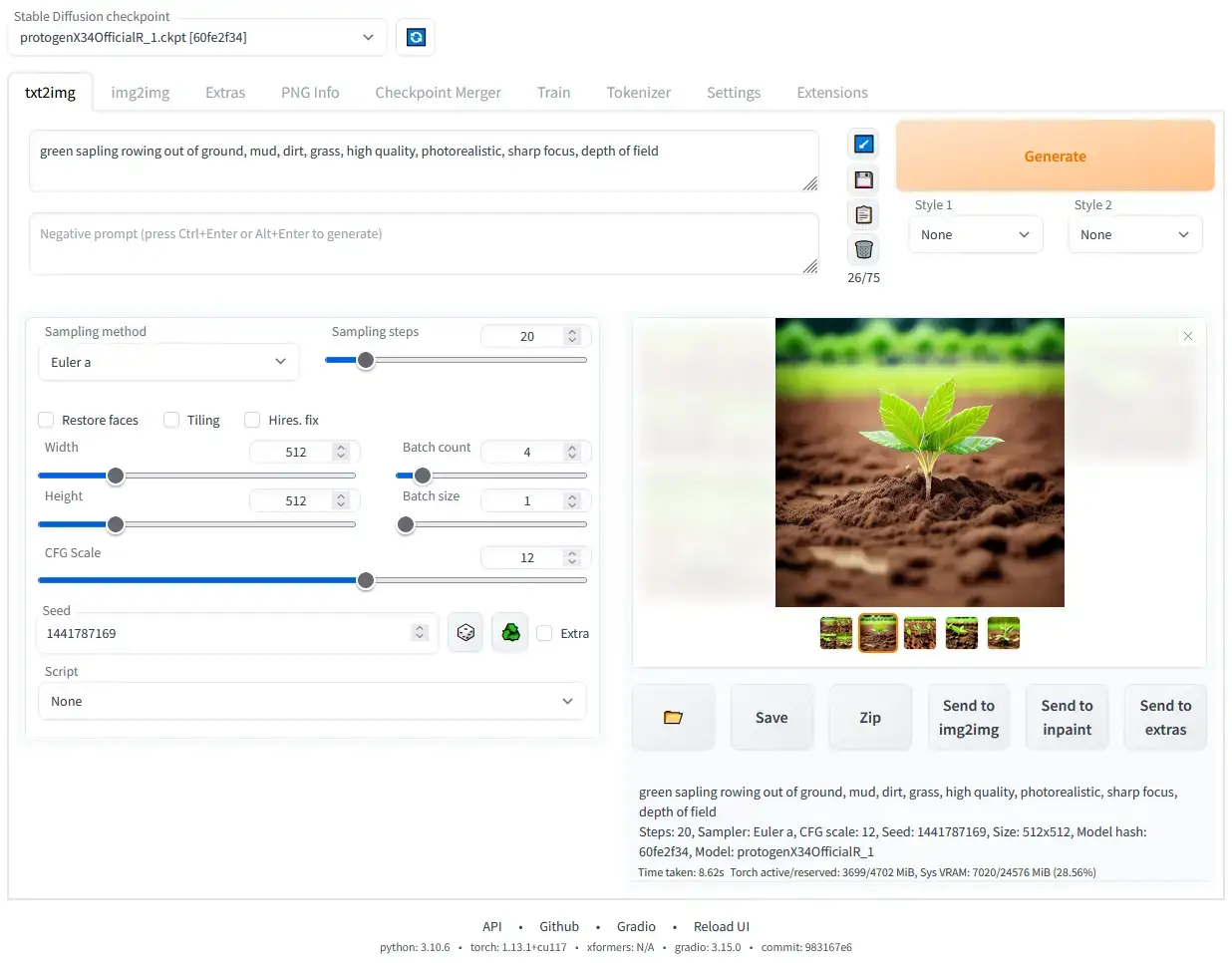Apply selected styles with the clipboard icon
Image resolution: width=1232 pixels, height=963 pixels.
click(862, 213)
